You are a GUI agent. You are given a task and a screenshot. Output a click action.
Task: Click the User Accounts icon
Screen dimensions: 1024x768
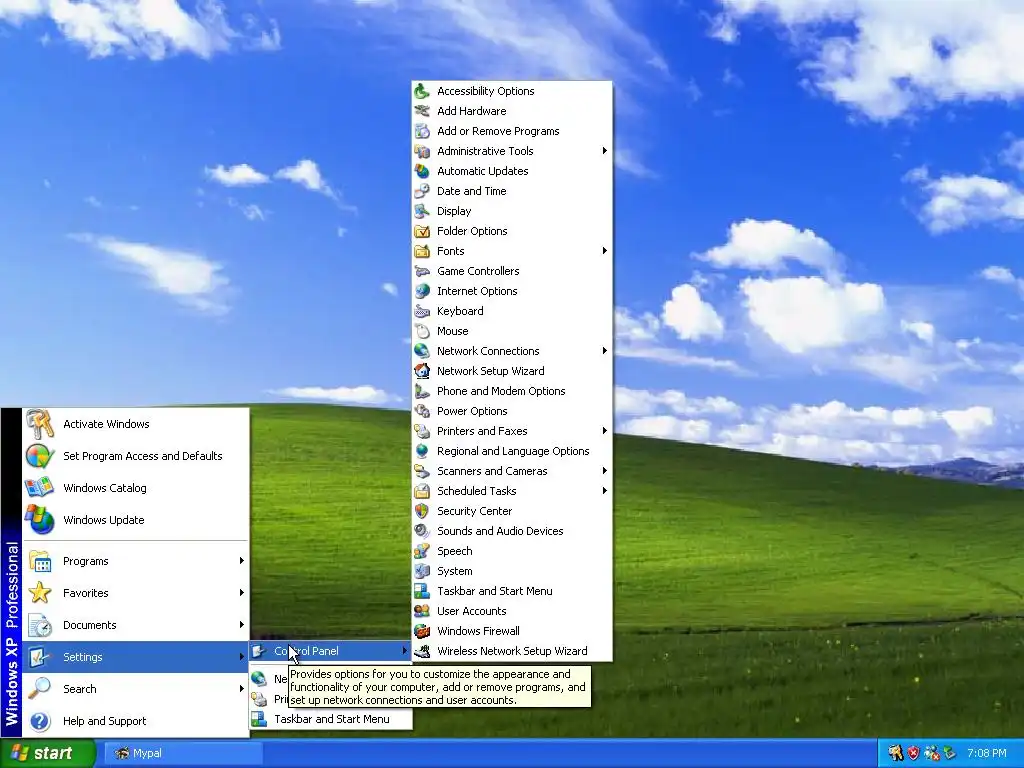[x=422, y=611]
